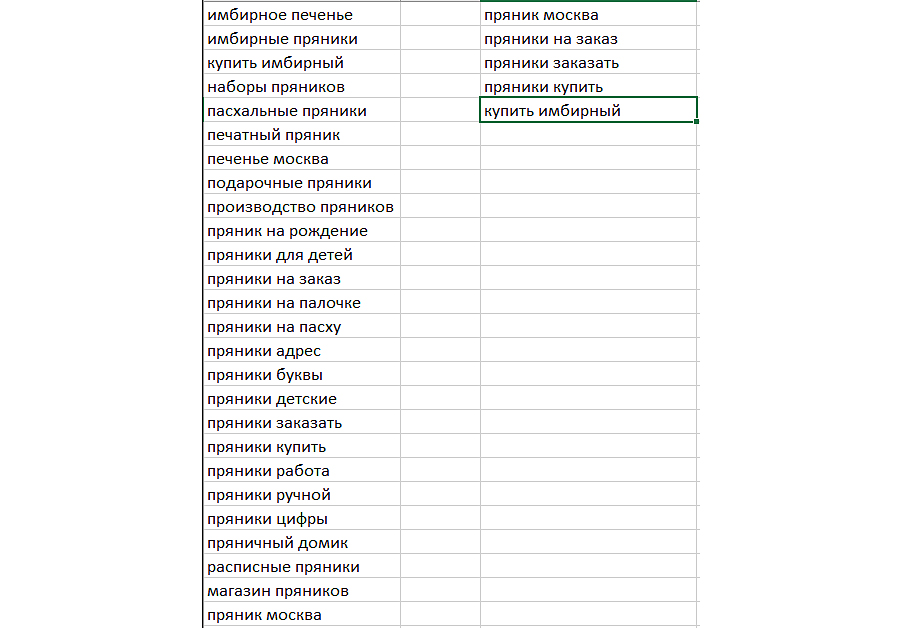This screenshot has width=900, height=628.
Task: Click the 'производство пряников' cell
Action: point(300,207)
